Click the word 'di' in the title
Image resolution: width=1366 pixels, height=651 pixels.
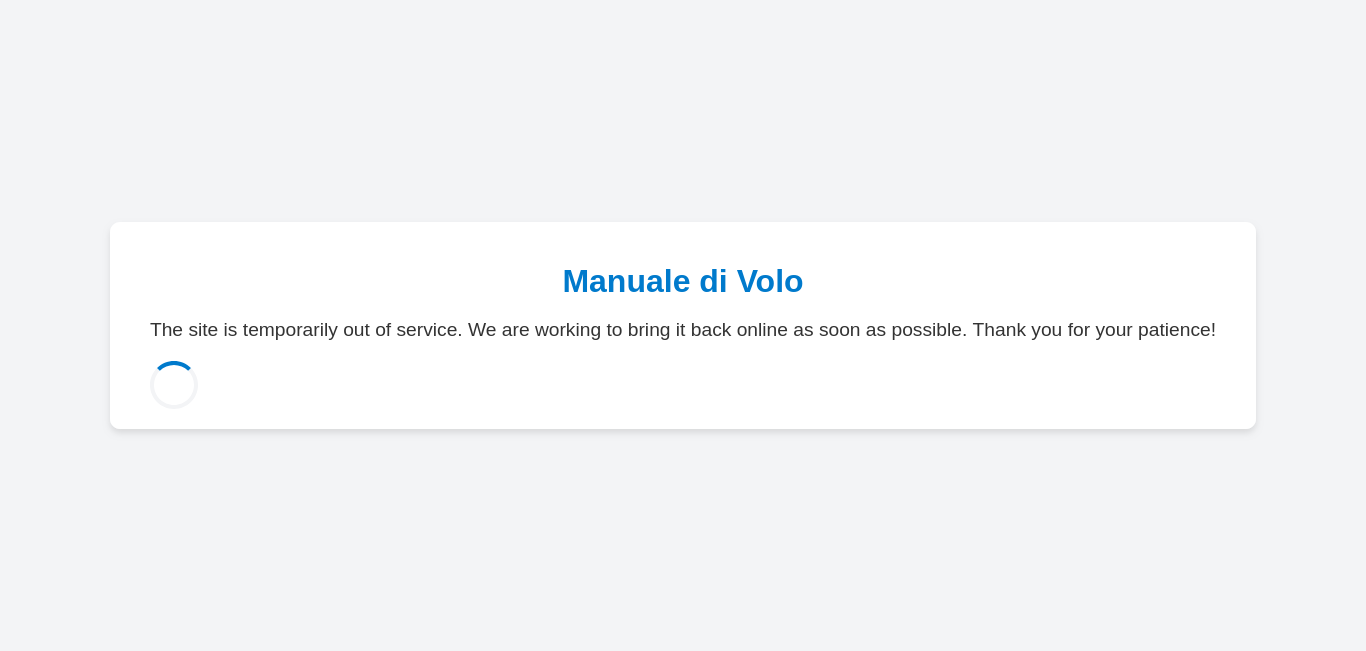click(714, 281)
